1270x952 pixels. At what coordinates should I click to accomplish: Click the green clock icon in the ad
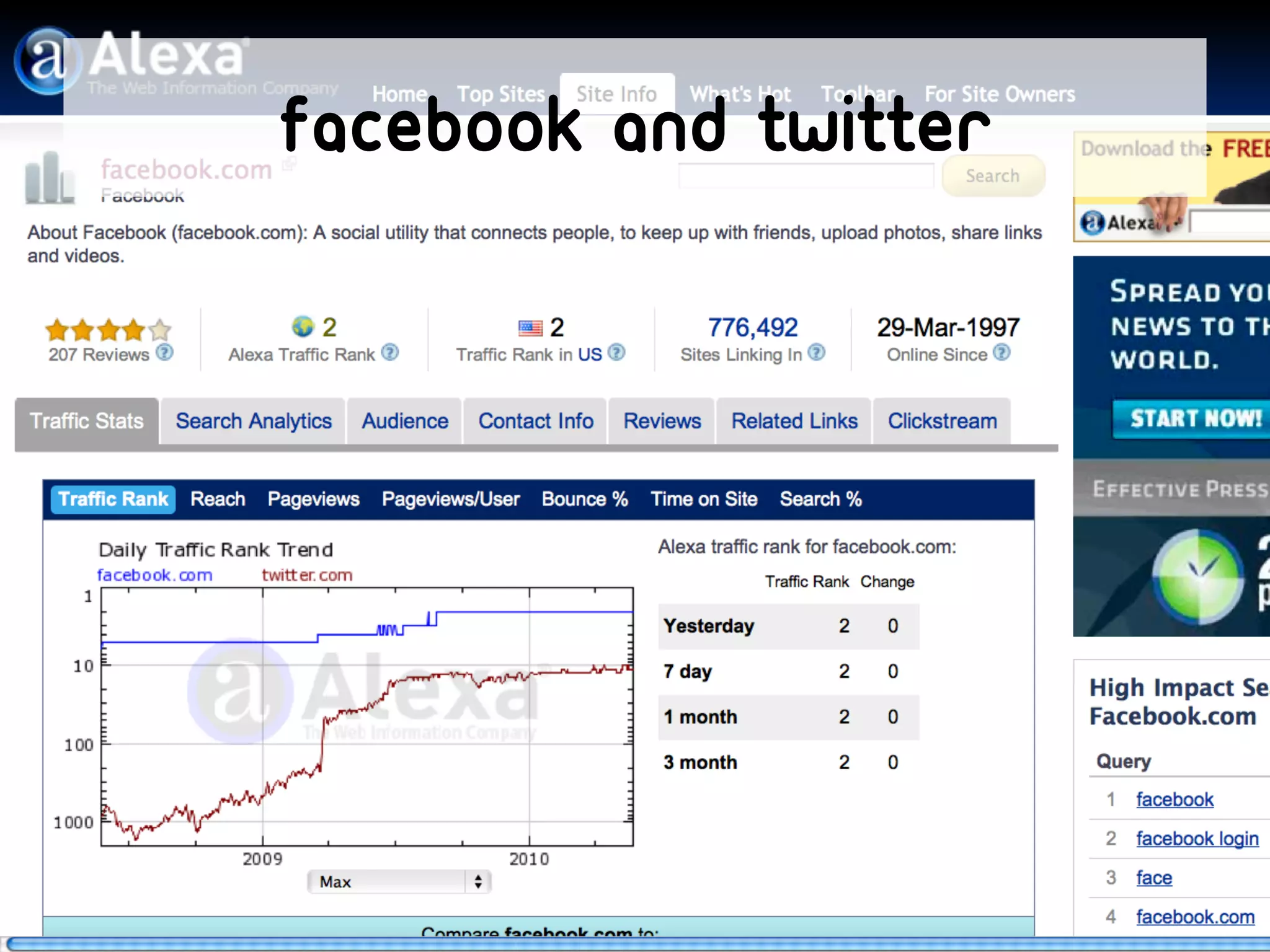click(1198, 577)
